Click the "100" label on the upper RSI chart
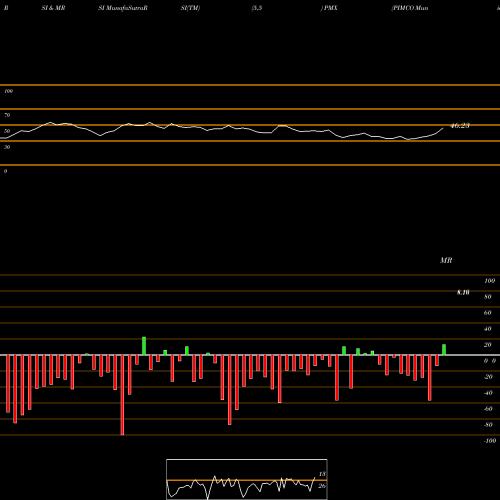Screen dimensions: 500x500 [8, 91]
